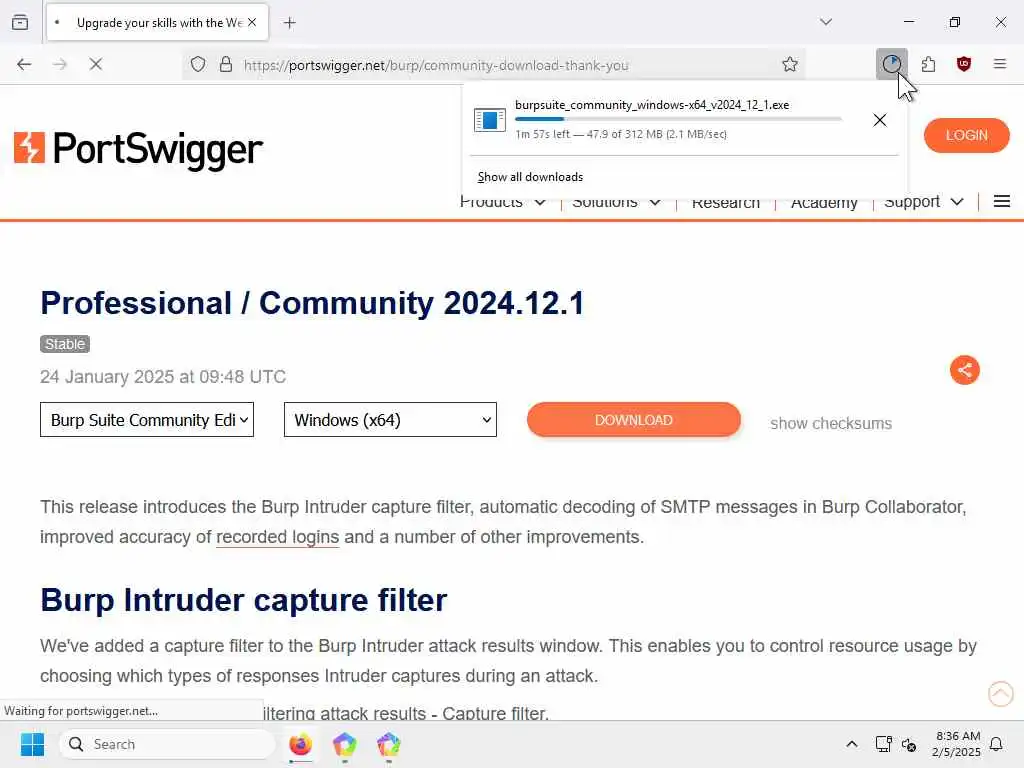Viewport: 1024px width, 768px height.
Task: Click the orange LOGIN button
Action: [967, 135]
